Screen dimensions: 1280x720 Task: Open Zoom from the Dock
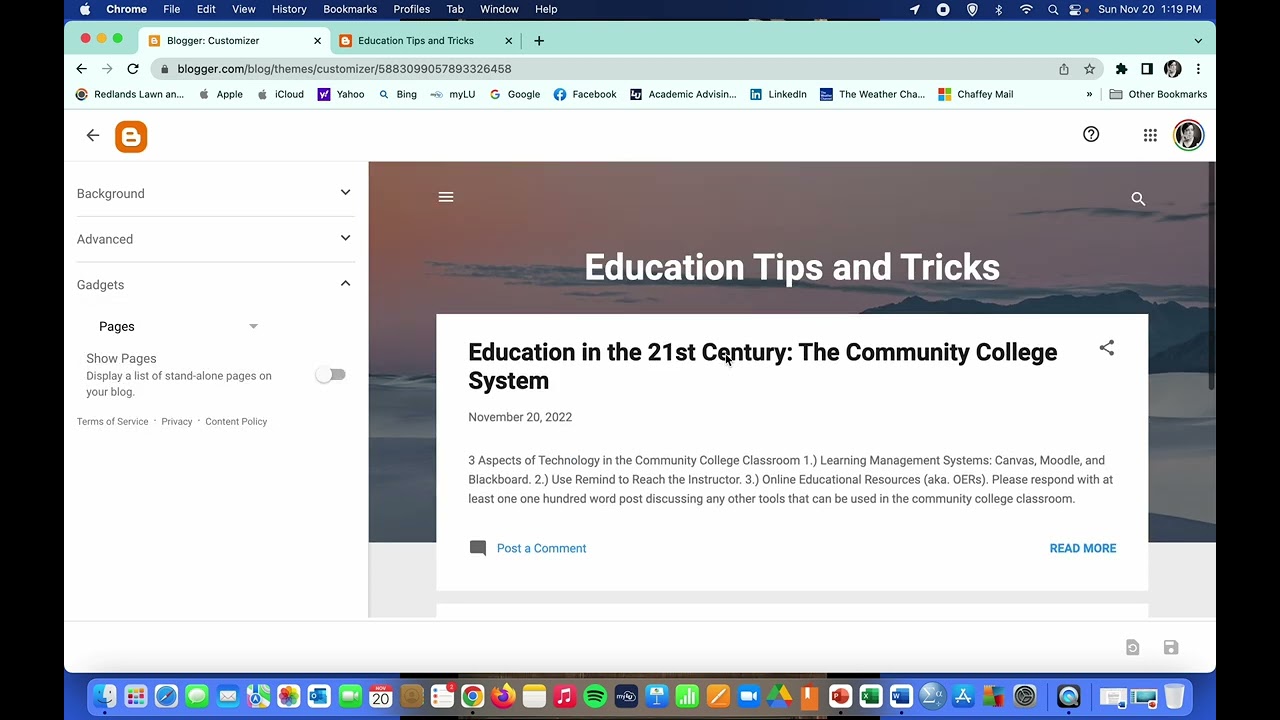(x=749, y=696)
